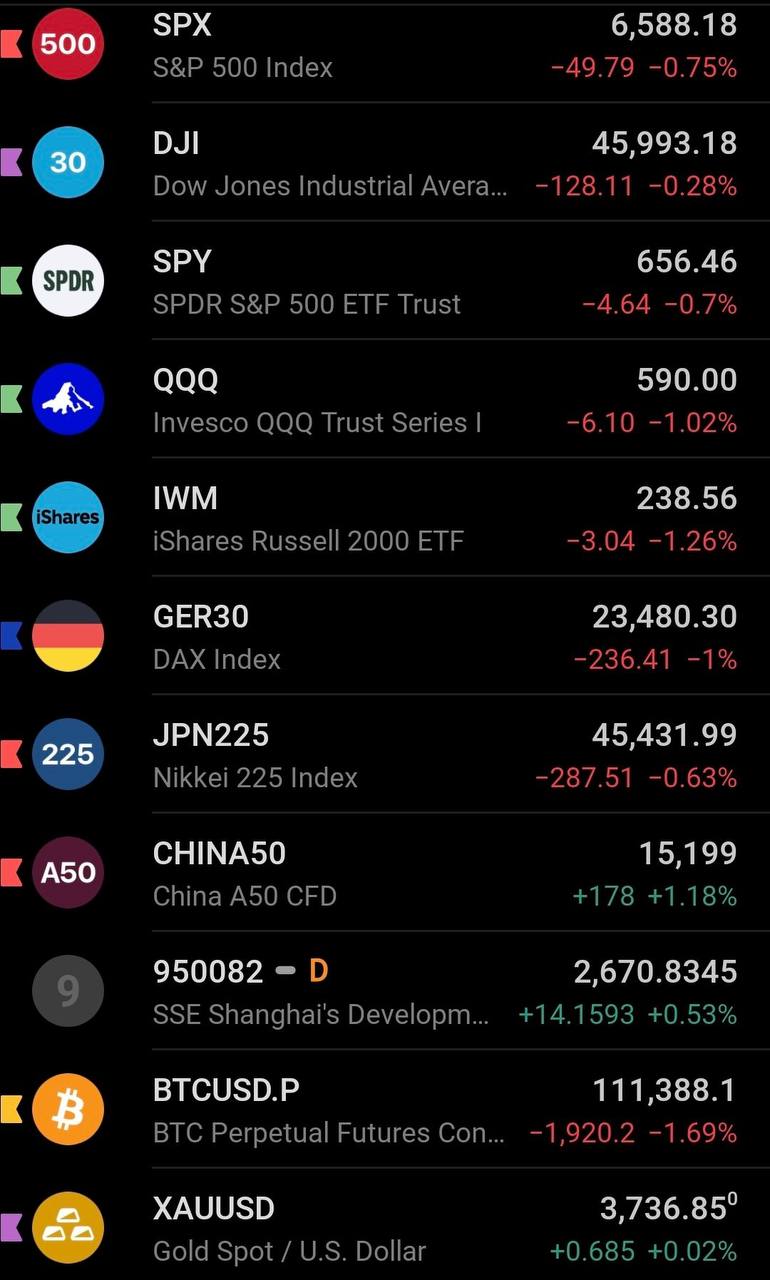Tap the orange Bitcoin logo icon
Image resolution: width=770 pixels, height=1280 pixels.
click(x=68, y=1108)
